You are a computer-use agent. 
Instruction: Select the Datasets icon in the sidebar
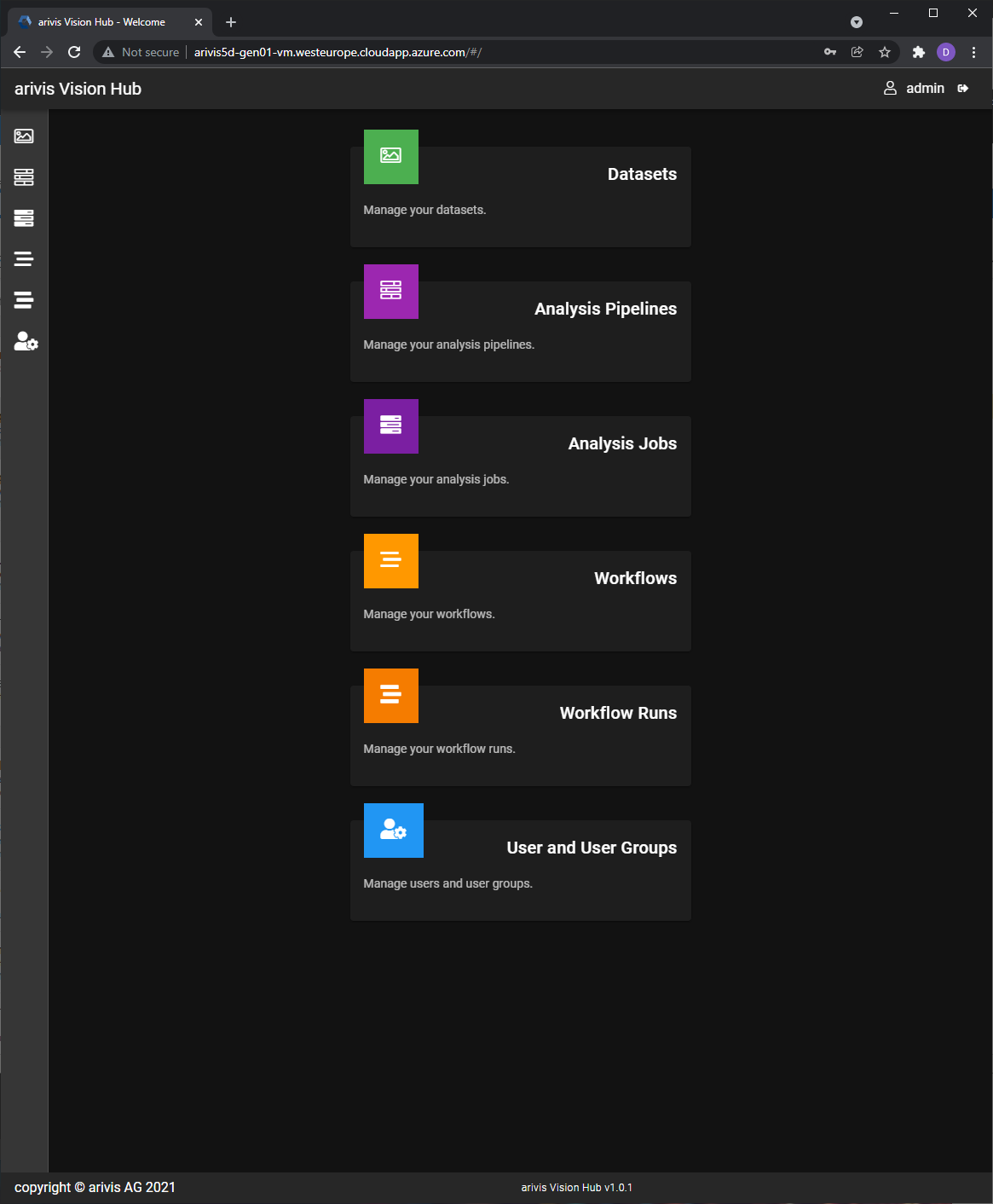click(x=24, y=135)
